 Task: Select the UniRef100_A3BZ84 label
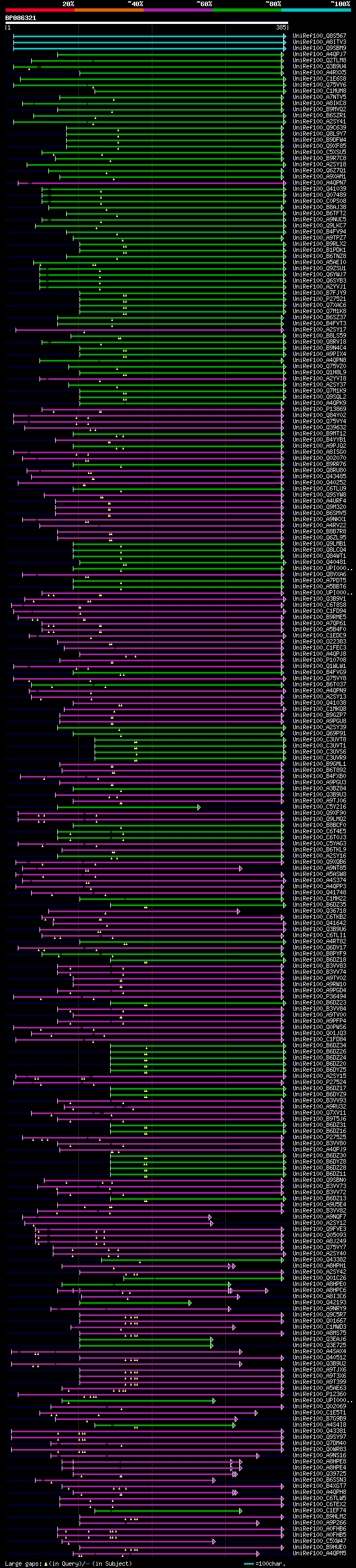pyautogui.click(x=319, y=788)
